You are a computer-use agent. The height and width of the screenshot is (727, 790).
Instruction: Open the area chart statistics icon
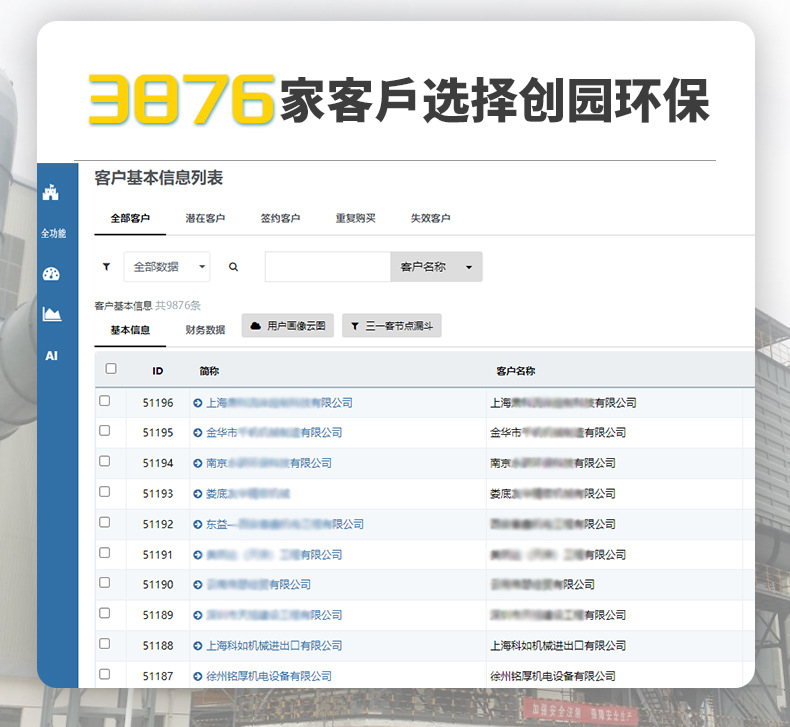coord(51,314)
